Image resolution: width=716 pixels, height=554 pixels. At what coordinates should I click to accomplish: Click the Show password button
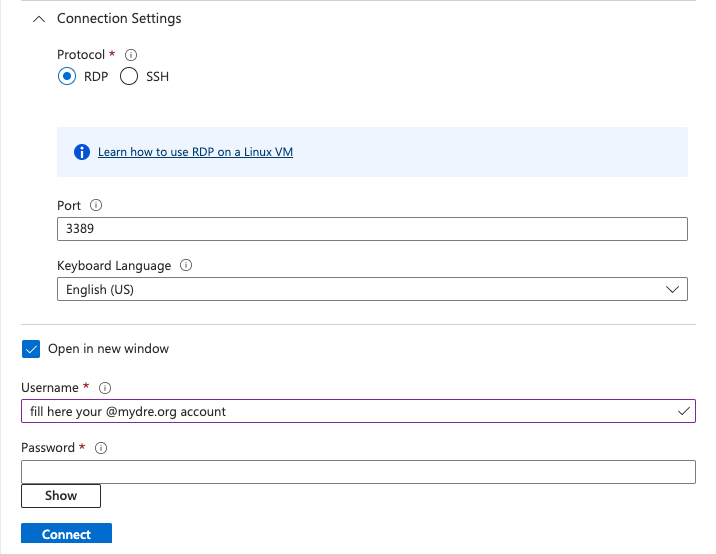[x=61, y=496]
